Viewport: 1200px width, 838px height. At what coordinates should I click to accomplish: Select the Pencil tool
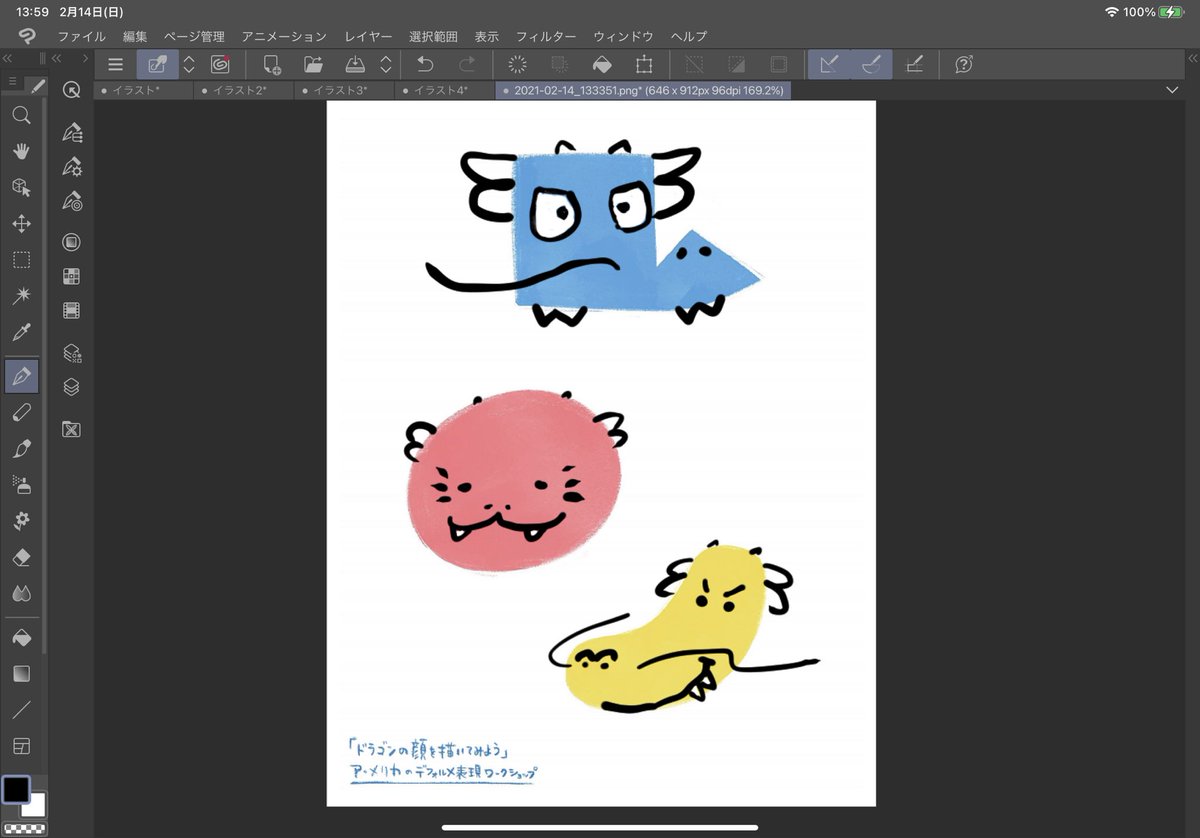pos(21,412)
